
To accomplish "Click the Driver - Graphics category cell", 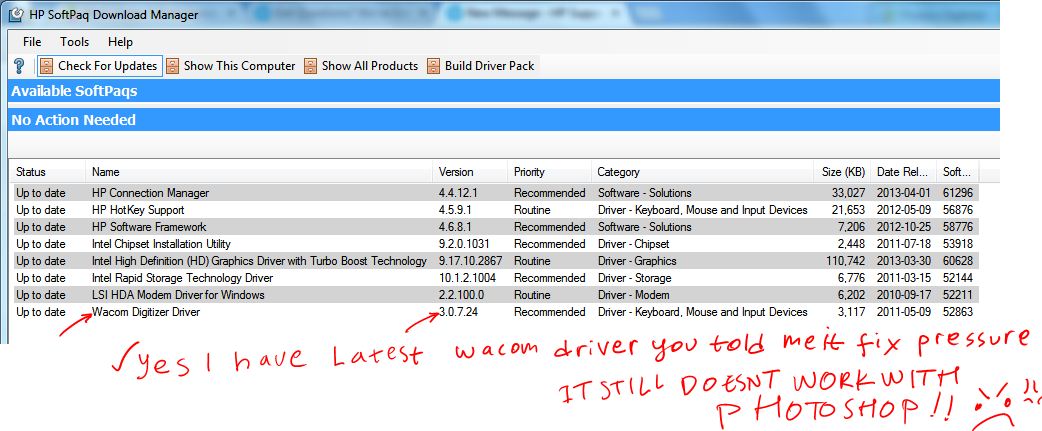I will (637, 261).
